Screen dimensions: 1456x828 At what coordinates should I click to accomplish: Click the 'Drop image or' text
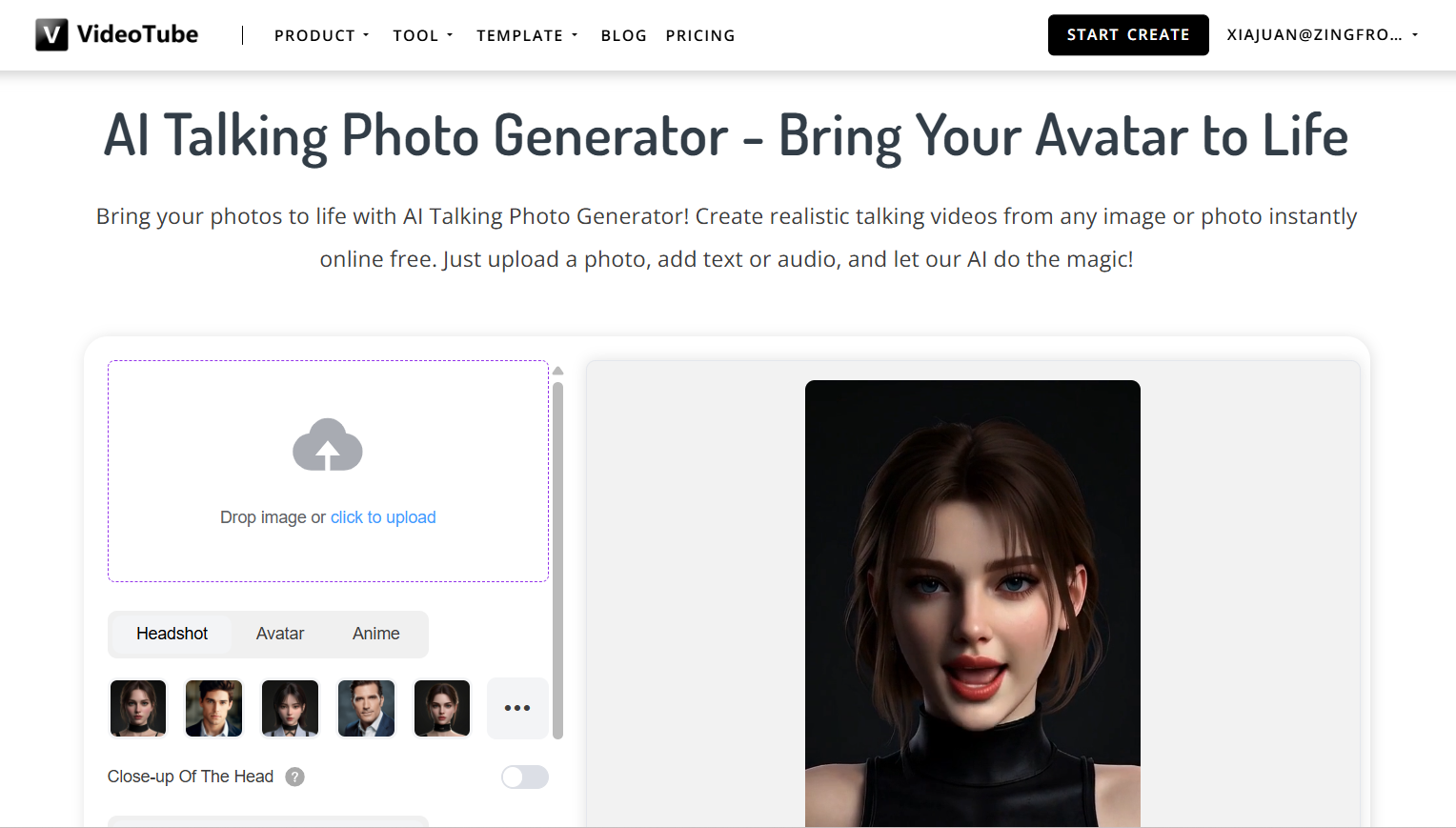point(273,517)
